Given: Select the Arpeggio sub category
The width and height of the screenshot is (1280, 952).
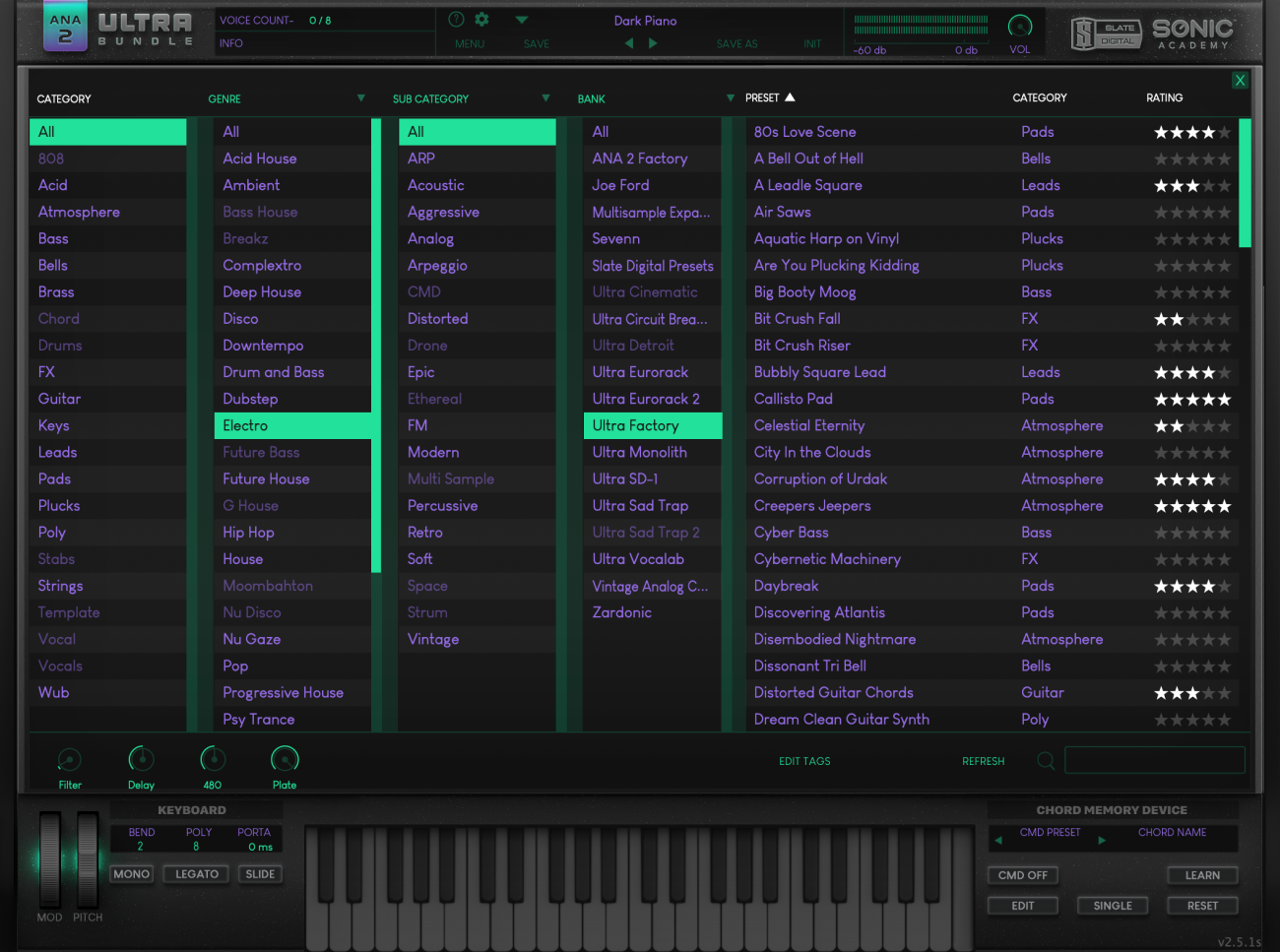Looking at the screenshot, I should [478, 265].
